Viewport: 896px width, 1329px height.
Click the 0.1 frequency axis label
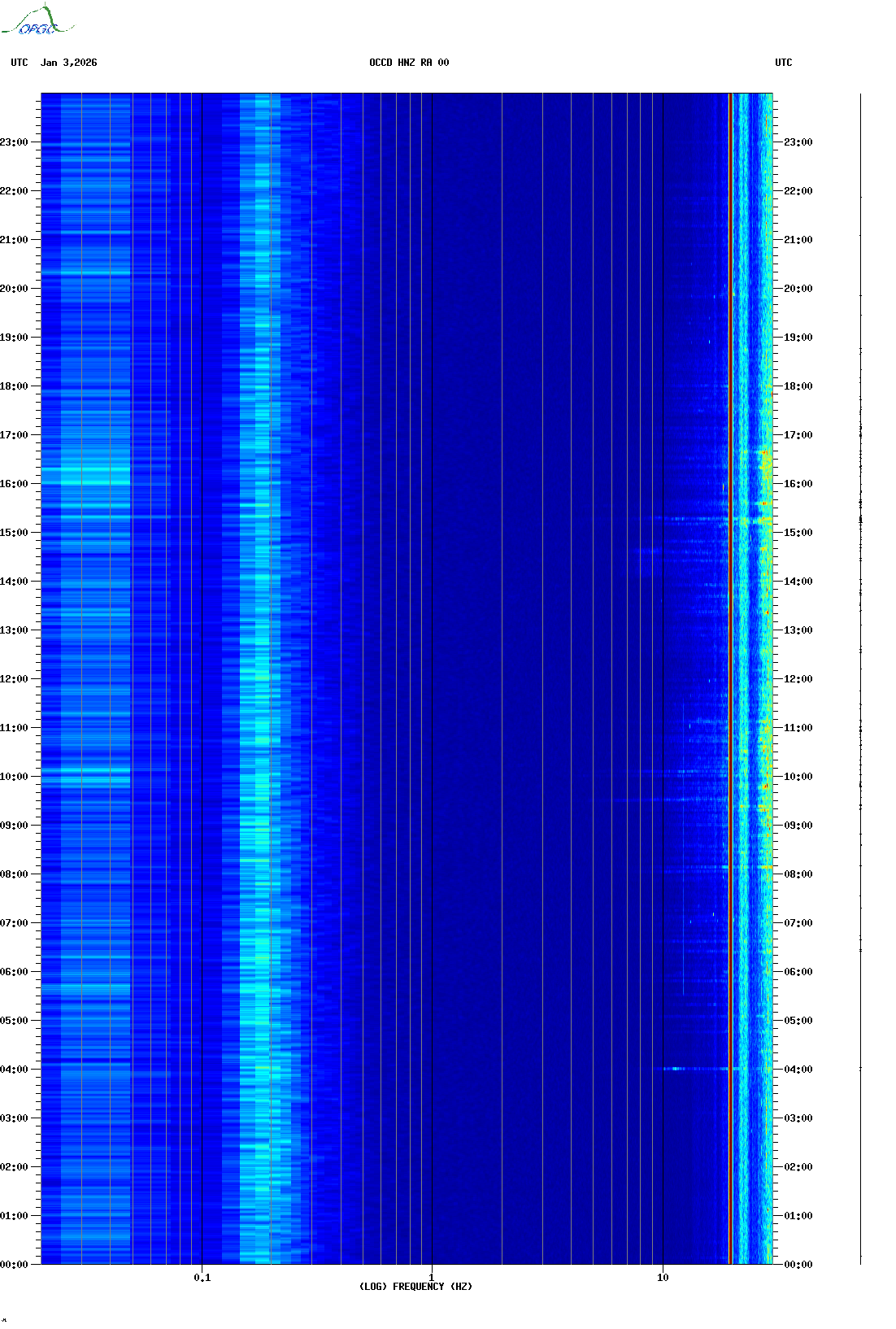[202, 1278]
